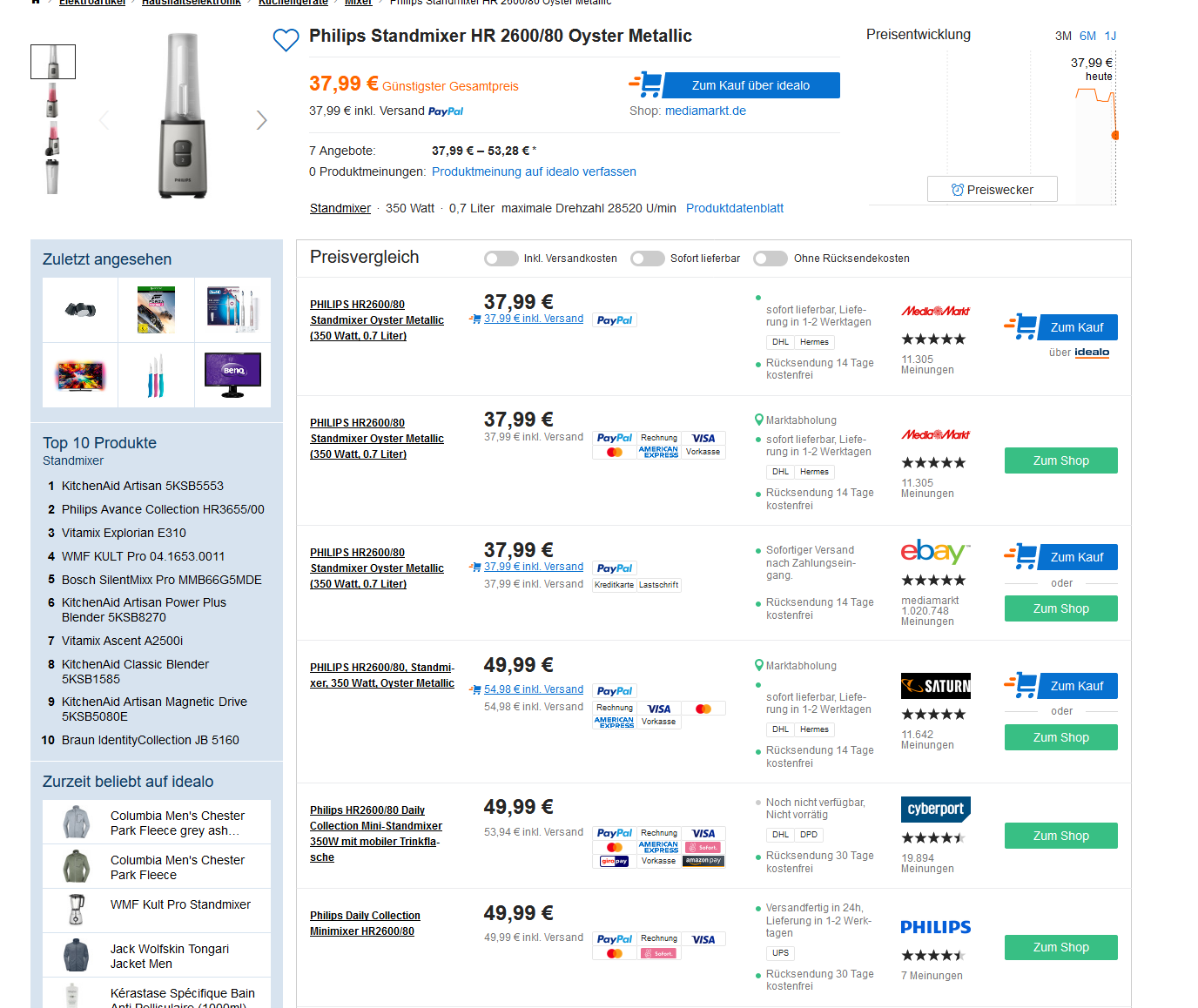Select the pink smoothie blender thumbnail
Image resolution: width=1198 pixels, height=1008 pixels.
click(x=52, y=100)
